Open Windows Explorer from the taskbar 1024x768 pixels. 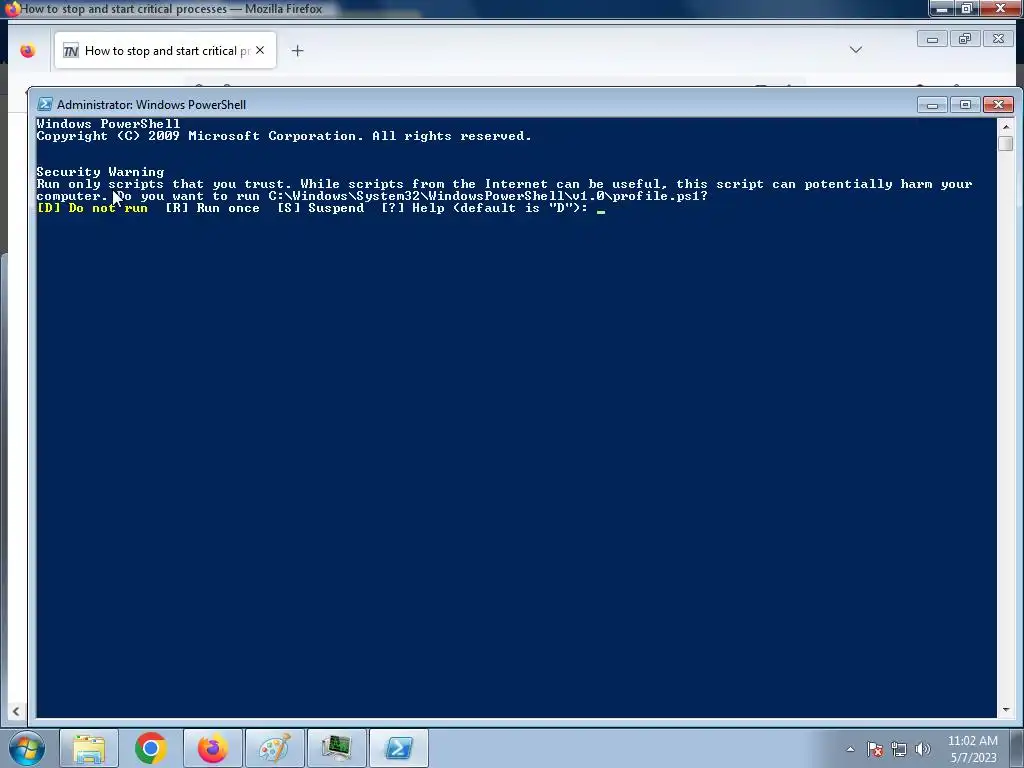pos(89,748)
